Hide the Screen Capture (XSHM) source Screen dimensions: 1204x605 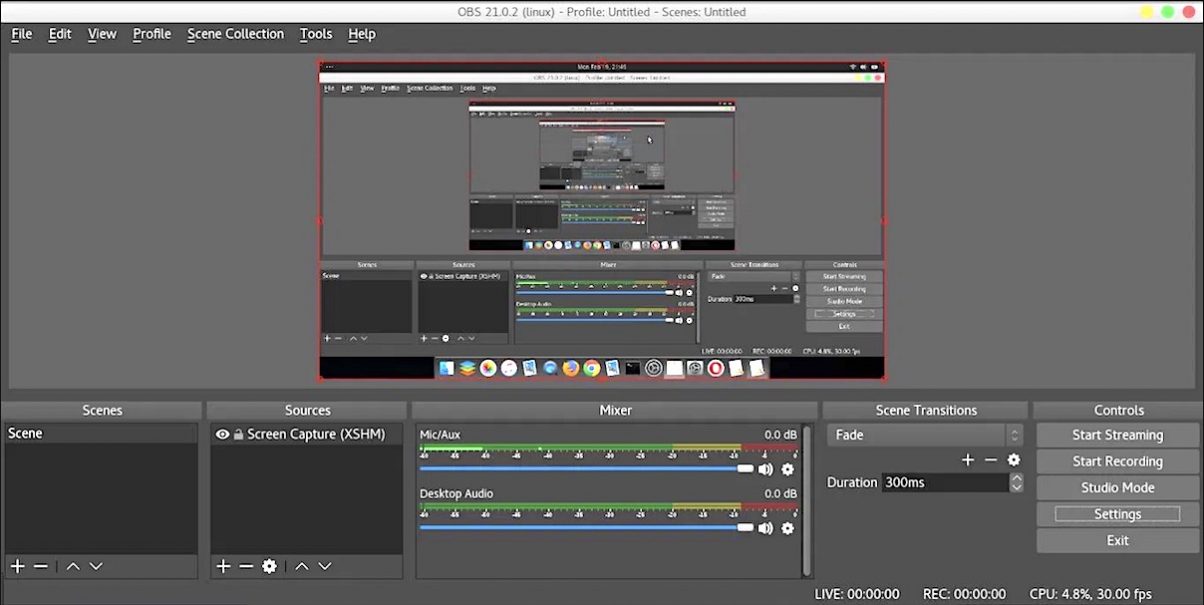tap(223, 435)
